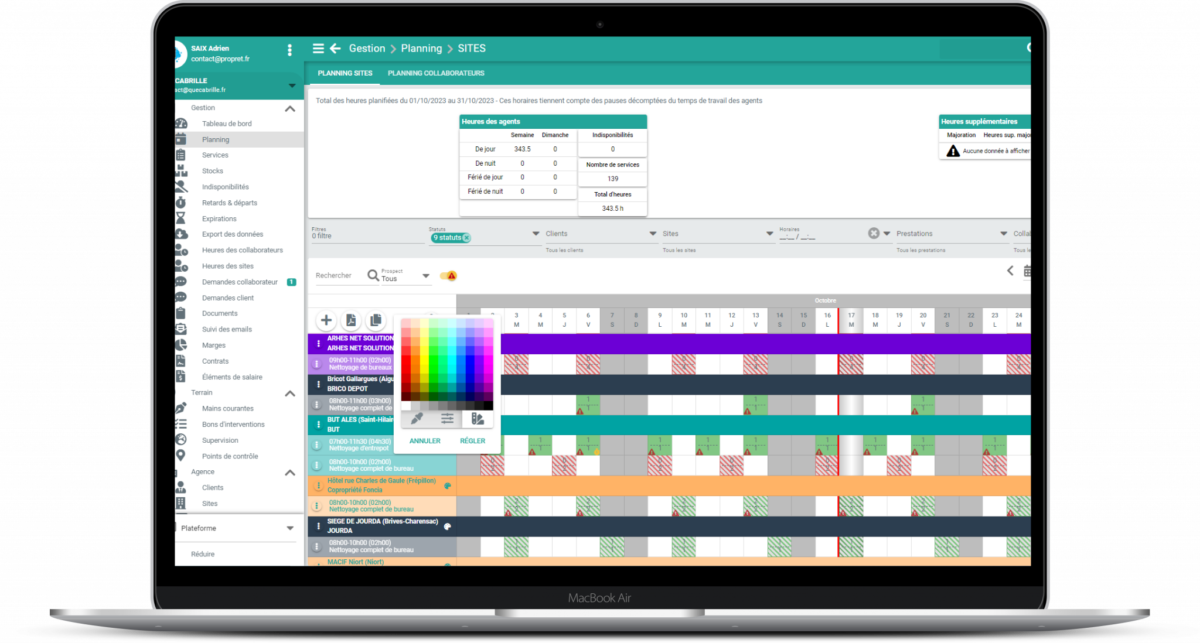
Task: Click palette icon on SIEGE DE JOURDA row
Action: (x=448, y=525)
